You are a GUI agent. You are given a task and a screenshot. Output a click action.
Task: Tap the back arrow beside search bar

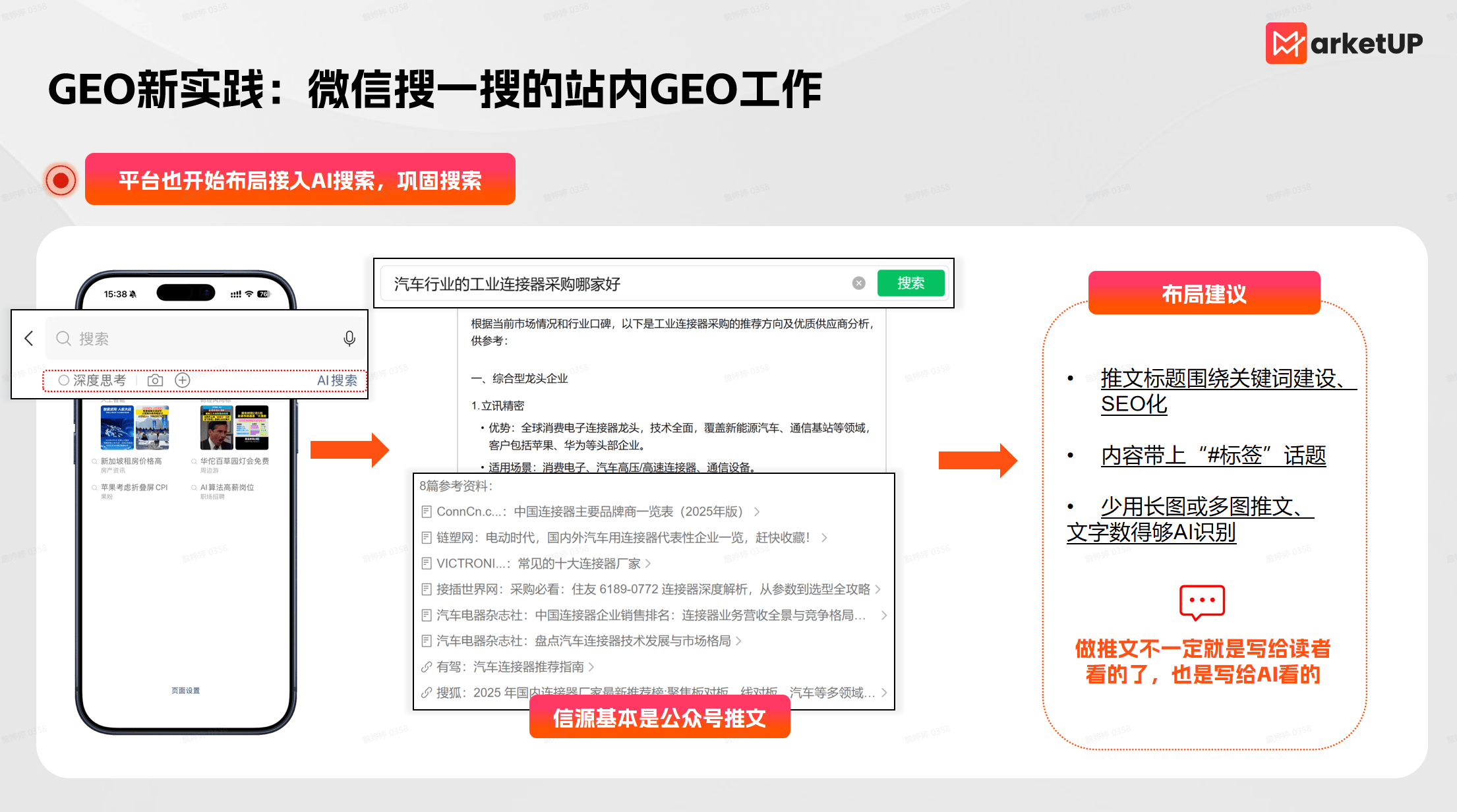click(x=28, y=339)
